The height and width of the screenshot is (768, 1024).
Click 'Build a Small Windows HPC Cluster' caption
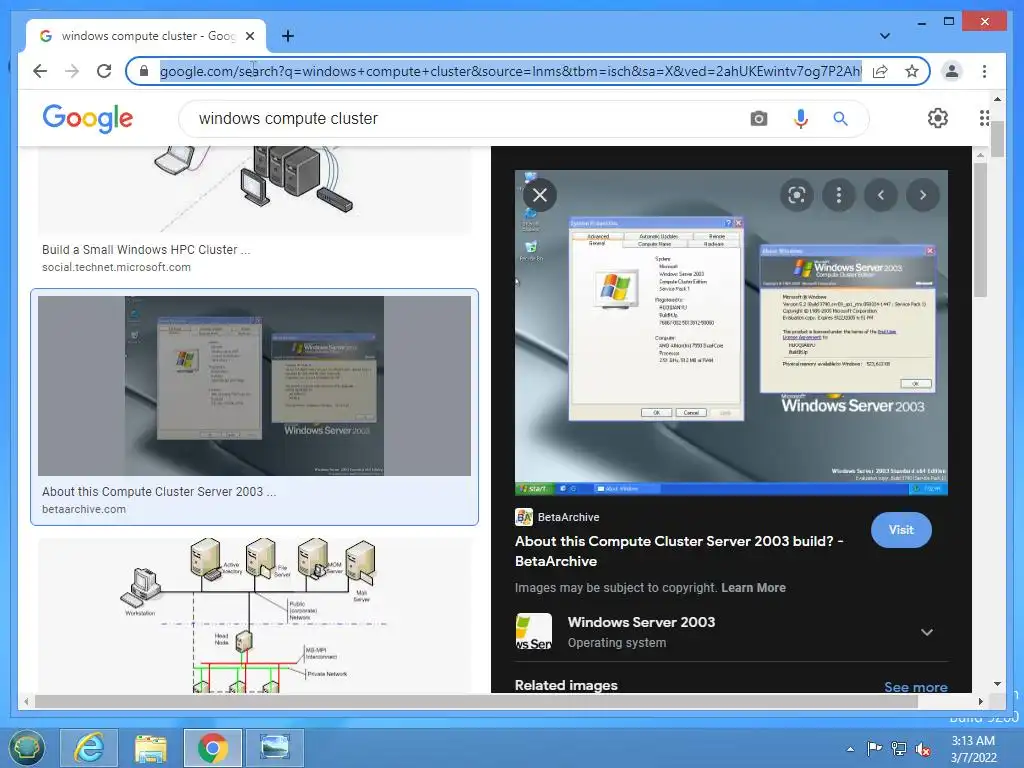tap(146, 249)
